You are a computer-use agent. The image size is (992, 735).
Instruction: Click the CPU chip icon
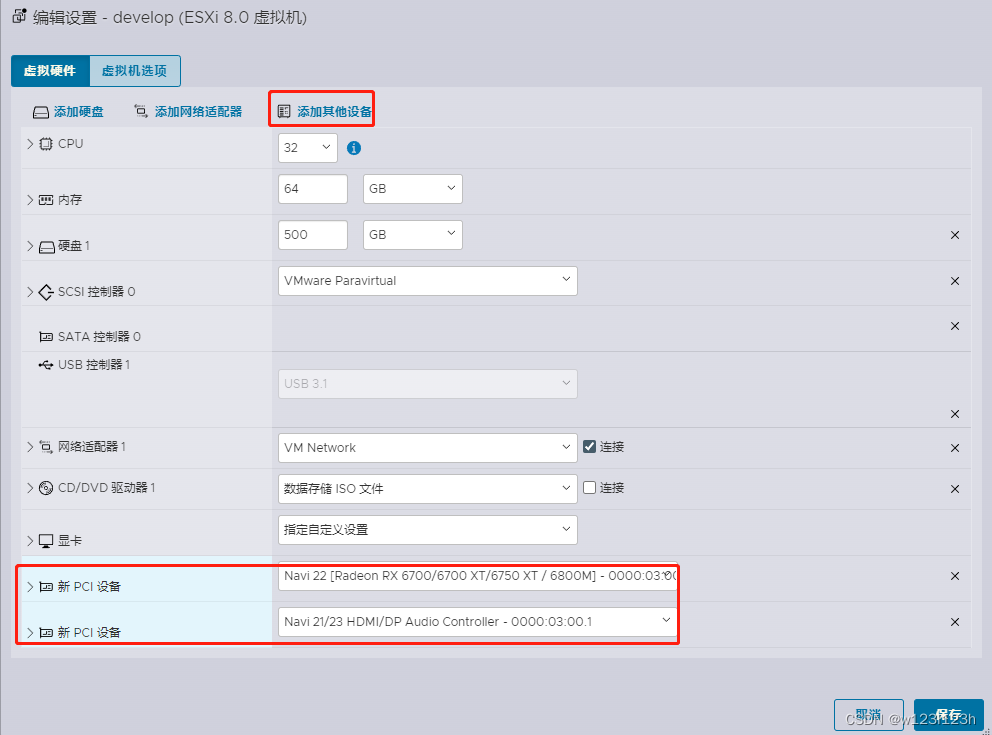46,144
